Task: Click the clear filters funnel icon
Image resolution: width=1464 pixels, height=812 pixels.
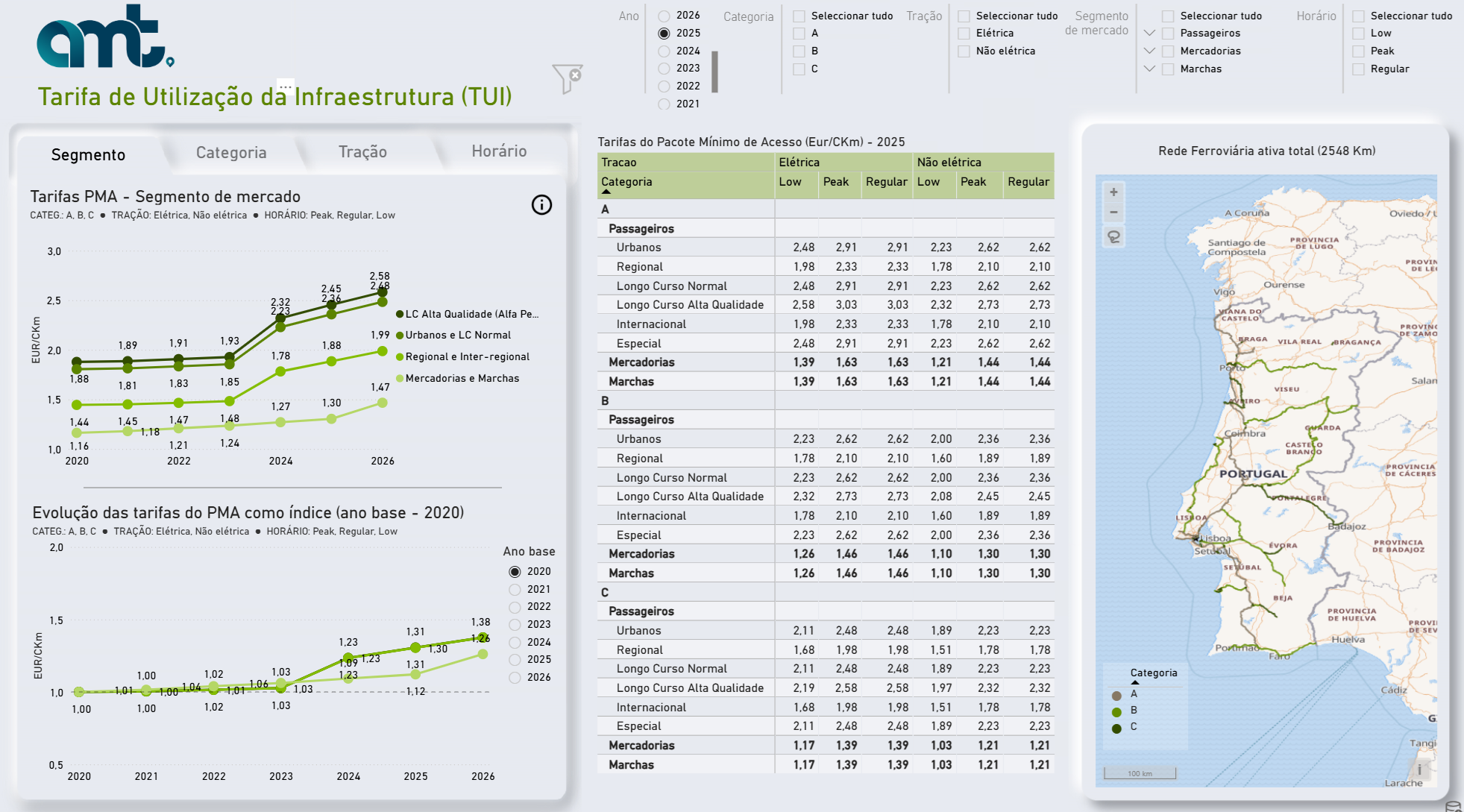Action: (568, 78)
